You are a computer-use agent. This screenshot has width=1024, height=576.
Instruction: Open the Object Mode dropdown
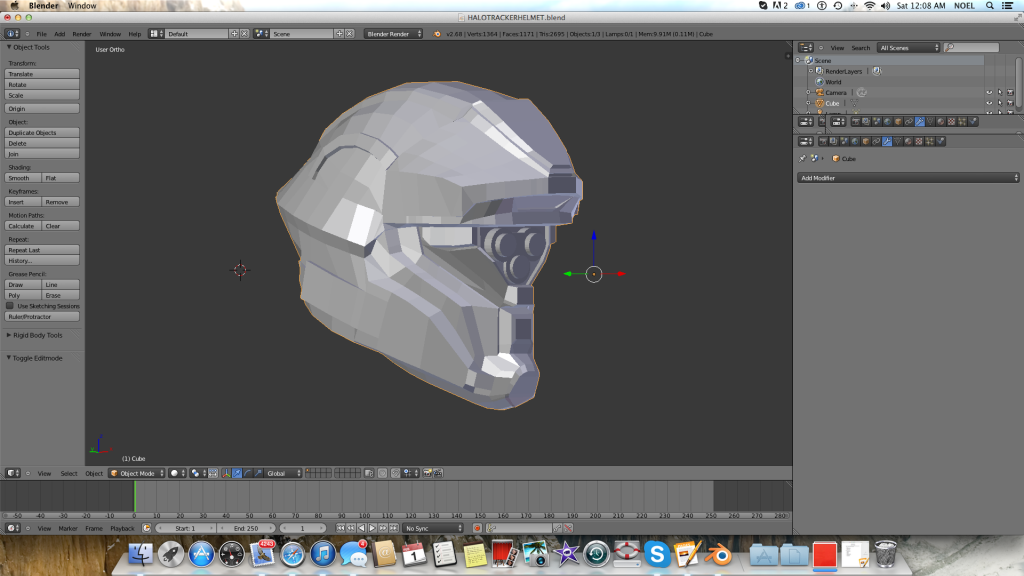(x=136, y=473)
